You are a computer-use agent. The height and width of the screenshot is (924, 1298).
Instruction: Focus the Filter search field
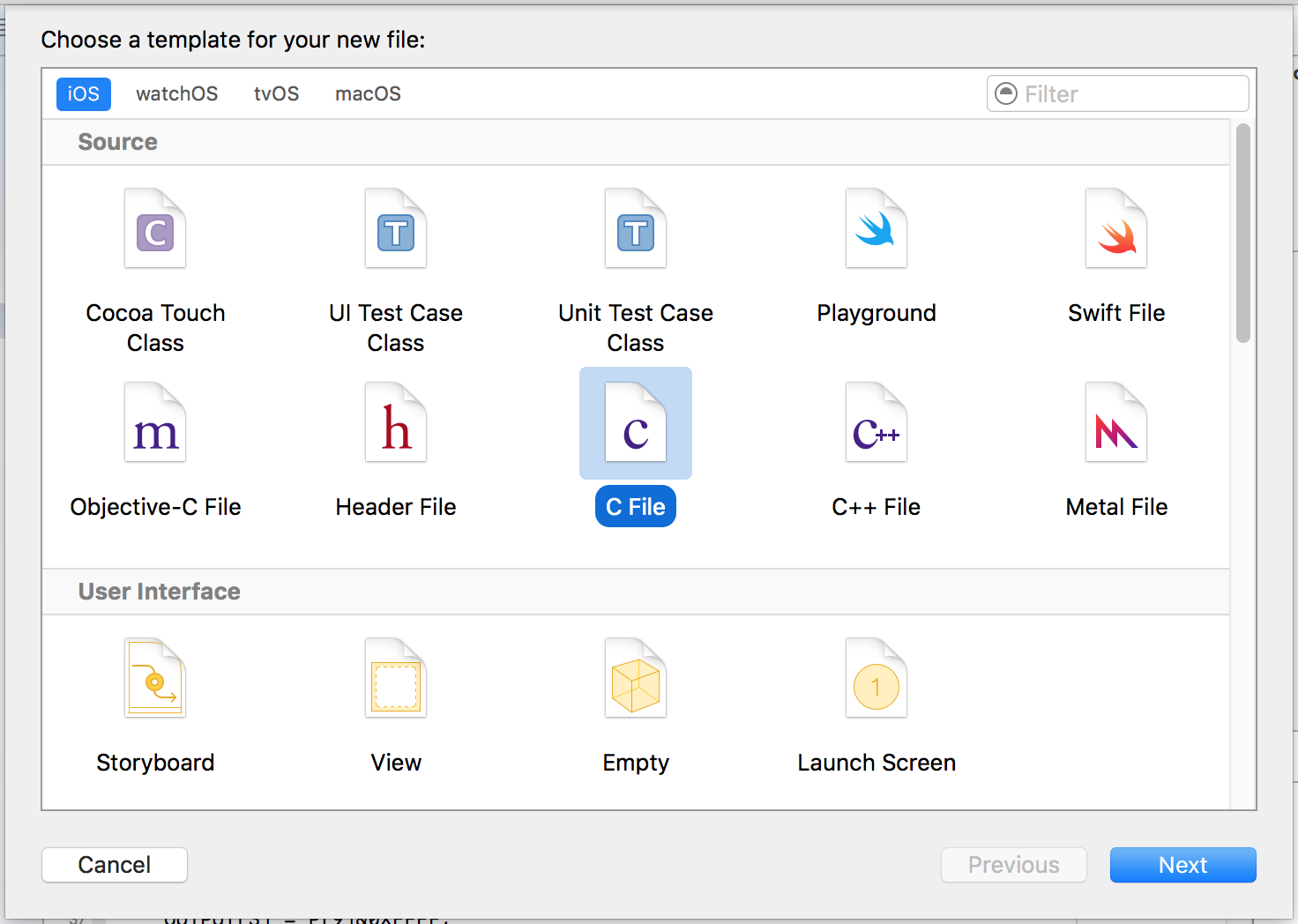(x=1118, y=93)
